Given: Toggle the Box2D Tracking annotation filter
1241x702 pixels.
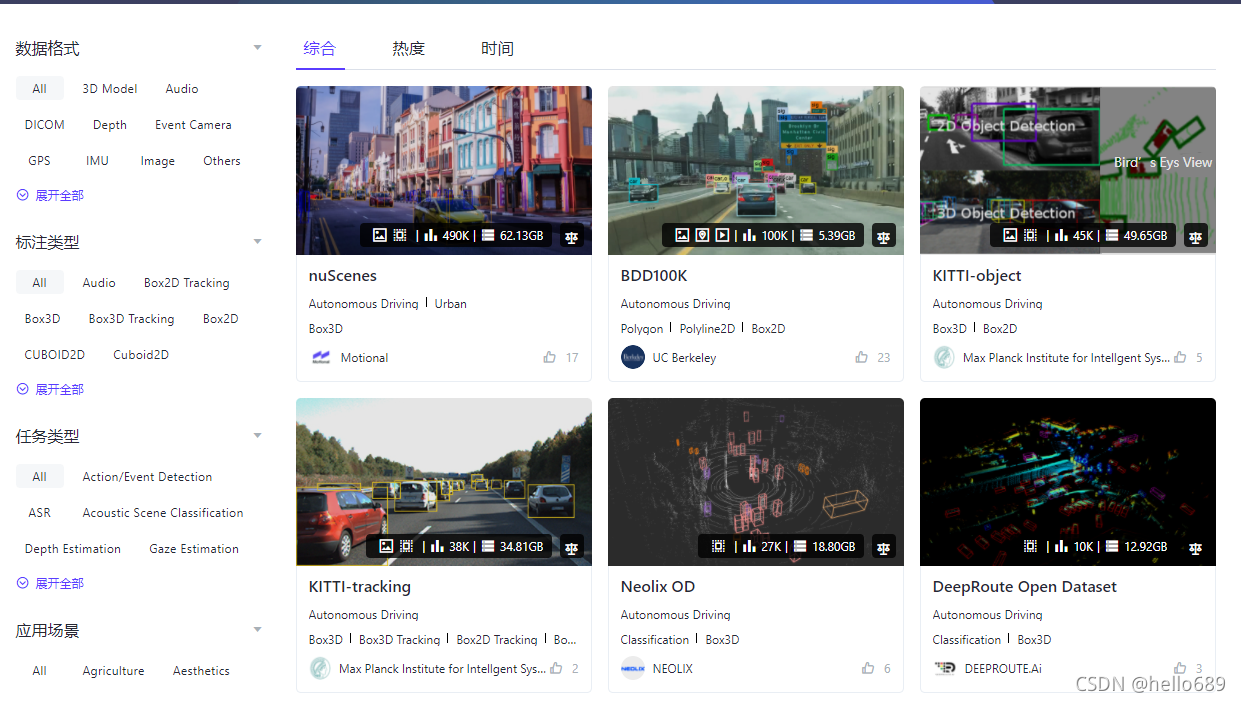Looking at the screenshot, I should (187, 282).
